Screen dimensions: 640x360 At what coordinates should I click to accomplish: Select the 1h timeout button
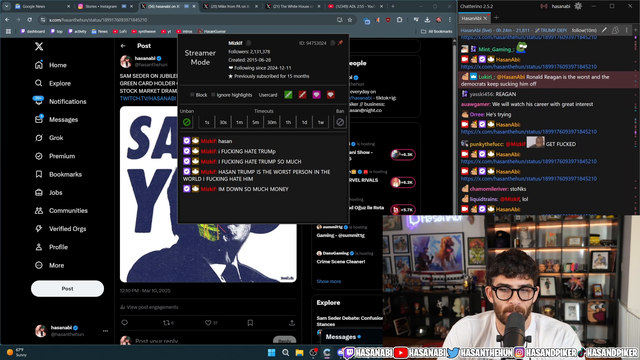(x=288, y=122)
